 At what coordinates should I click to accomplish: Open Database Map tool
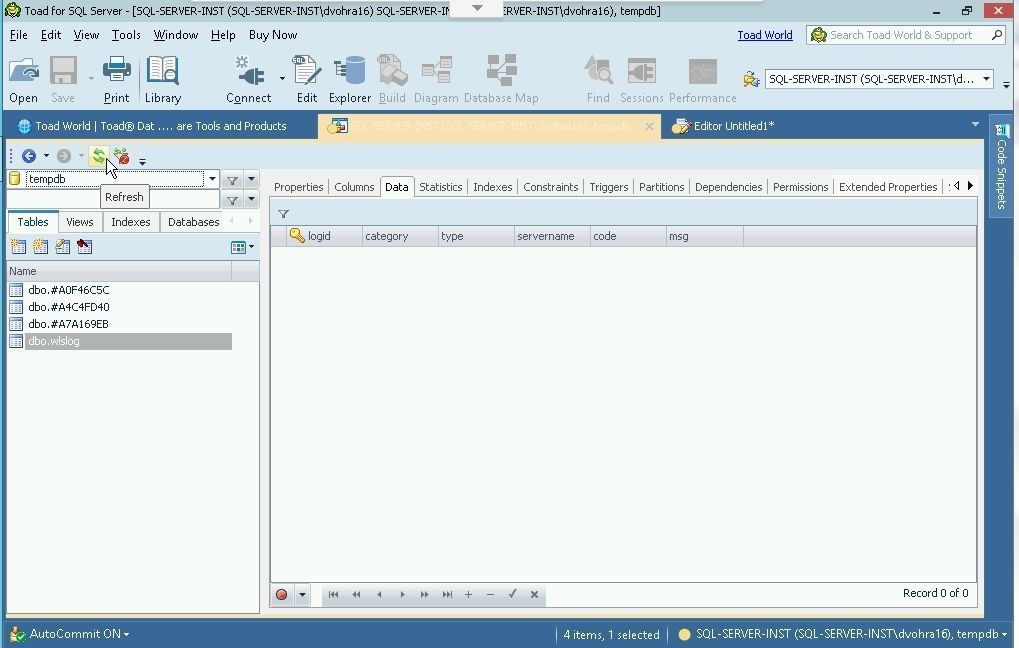point(501,79)
